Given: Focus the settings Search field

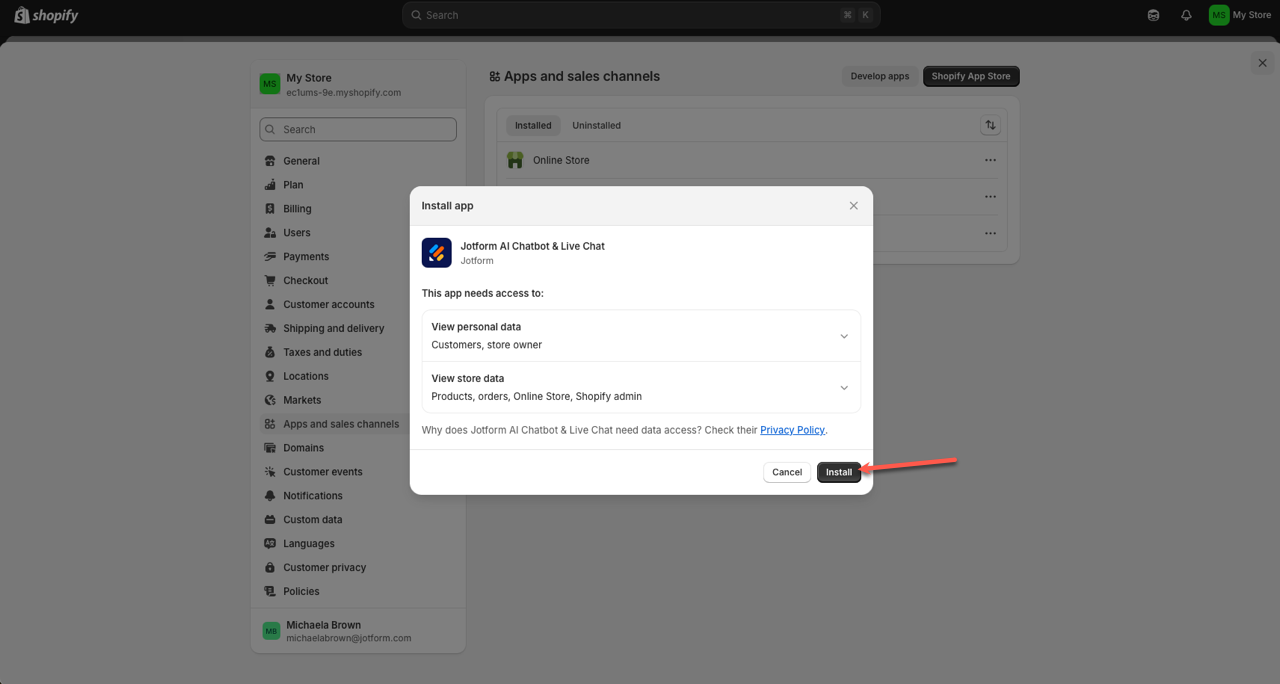Looking at the screenshot, I should pos(358,129).
